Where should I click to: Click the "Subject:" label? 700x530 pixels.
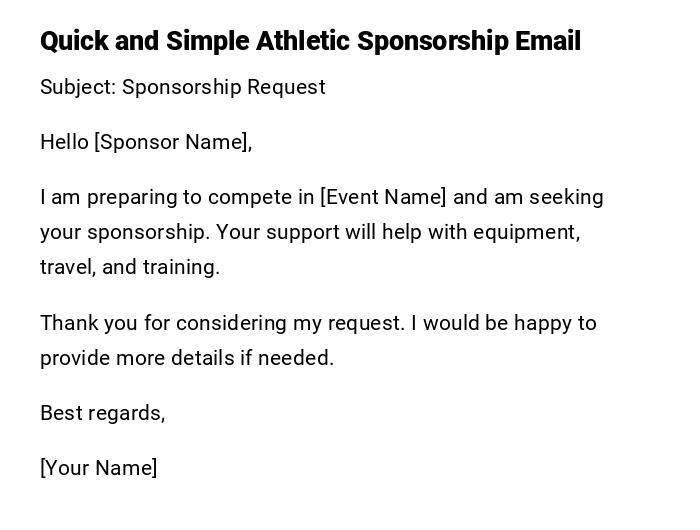(x=78, y=87)
